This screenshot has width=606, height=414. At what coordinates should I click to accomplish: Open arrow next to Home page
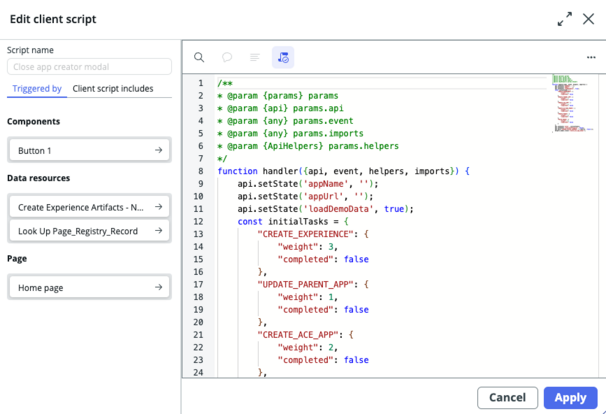coord(158,287)
